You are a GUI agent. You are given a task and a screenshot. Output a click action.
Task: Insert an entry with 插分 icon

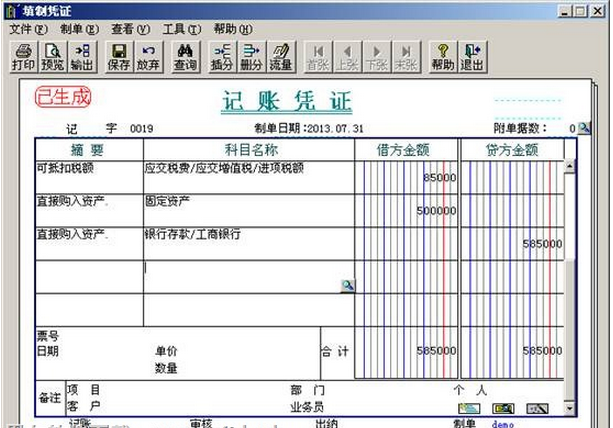tap(223, 56)
